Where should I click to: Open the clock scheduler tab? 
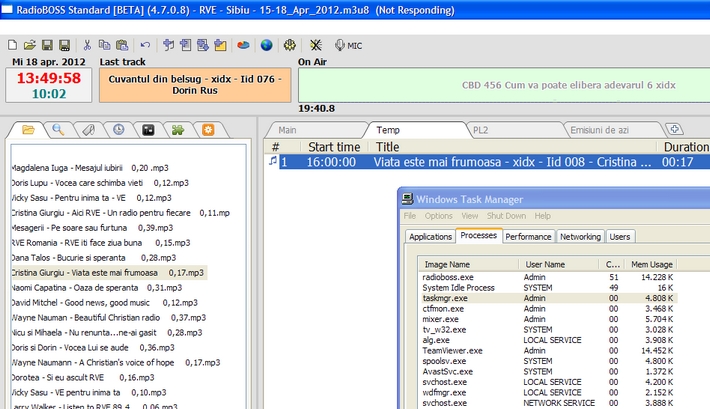coord(119,130)
